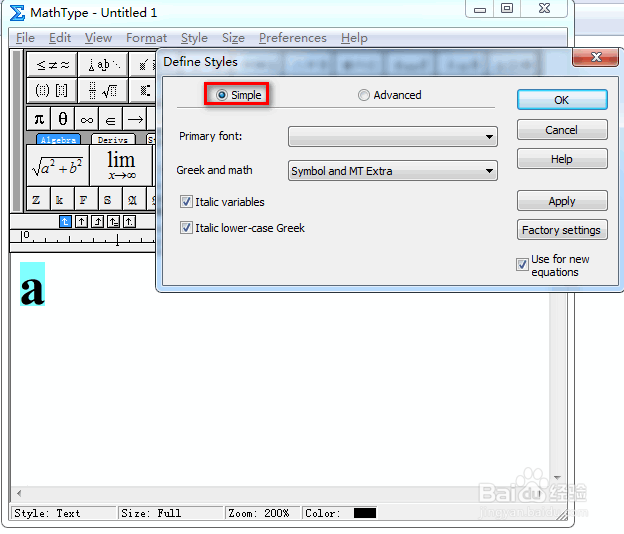
Task: Switch to the Derivs tab
Action: 113,140
